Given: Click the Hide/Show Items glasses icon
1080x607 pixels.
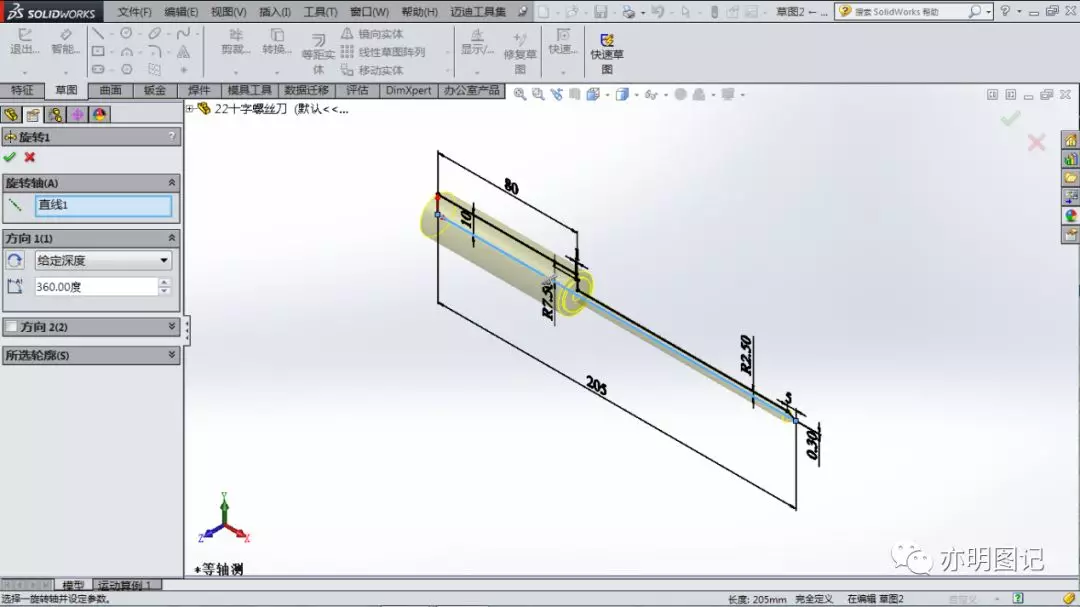Looking at the screenshot, I should coord(650,94).
